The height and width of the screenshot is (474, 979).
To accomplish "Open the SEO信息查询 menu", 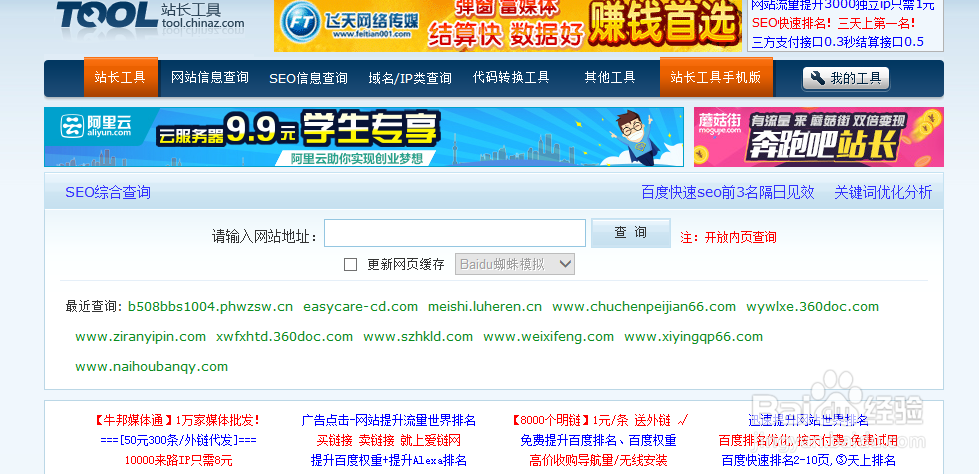I will 308,79.
